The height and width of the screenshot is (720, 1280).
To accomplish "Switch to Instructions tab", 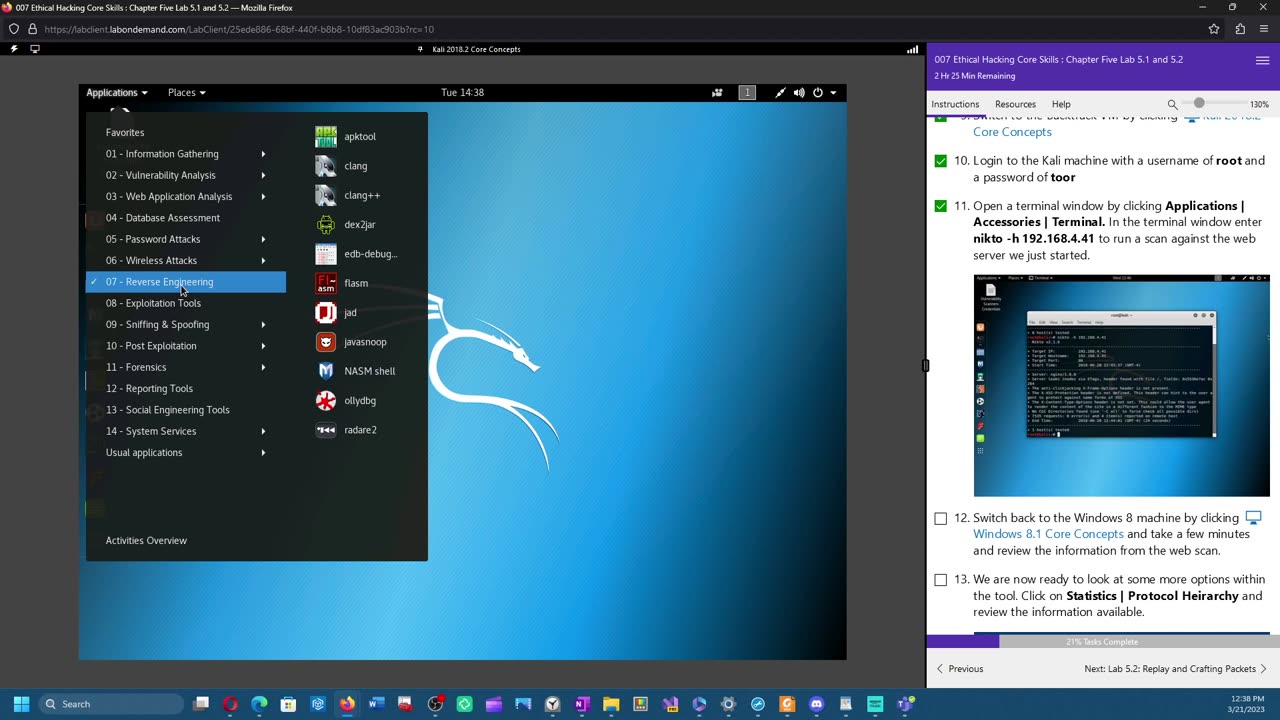I will pos(955,104).
